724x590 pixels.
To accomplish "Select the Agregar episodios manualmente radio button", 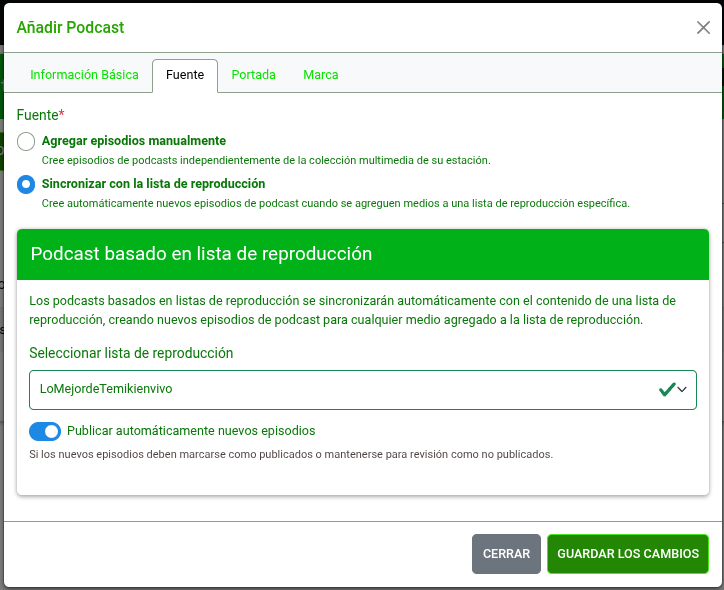I will (x=26, y=142).
